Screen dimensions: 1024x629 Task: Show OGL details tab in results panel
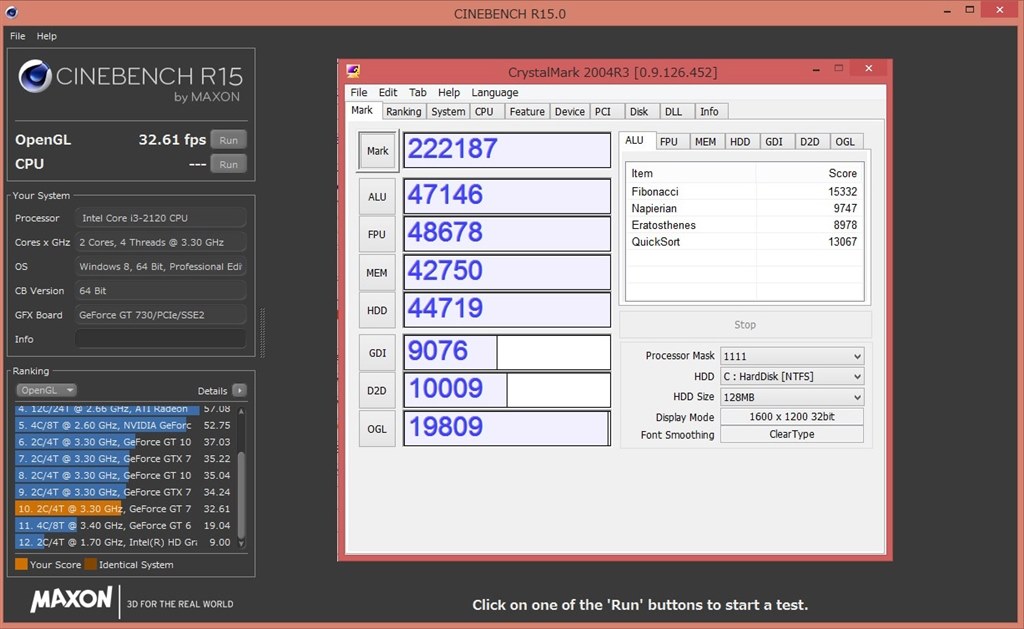tap(845, 142)
